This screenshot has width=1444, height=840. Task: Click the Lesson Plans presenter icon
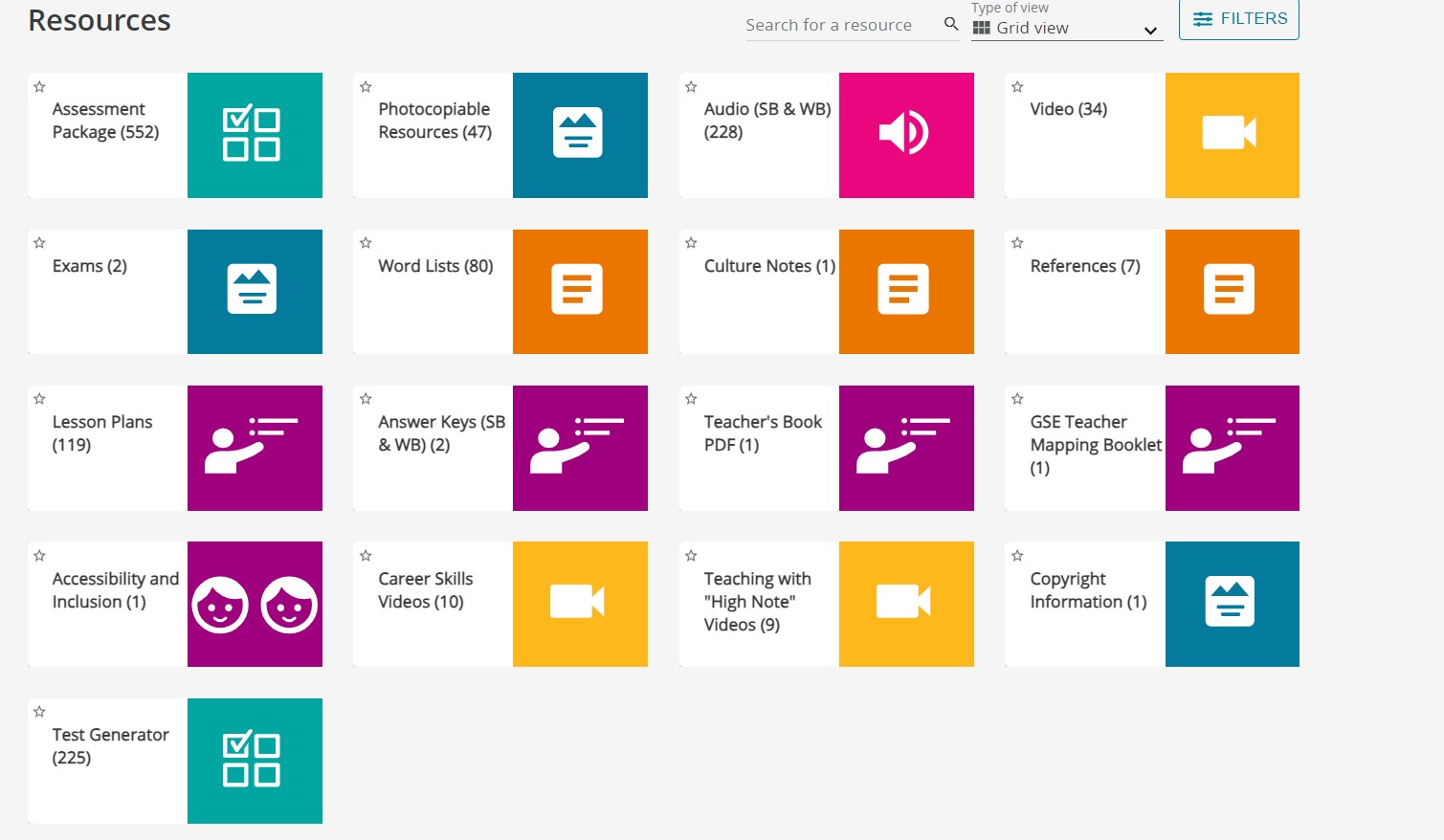click(255, 448)
